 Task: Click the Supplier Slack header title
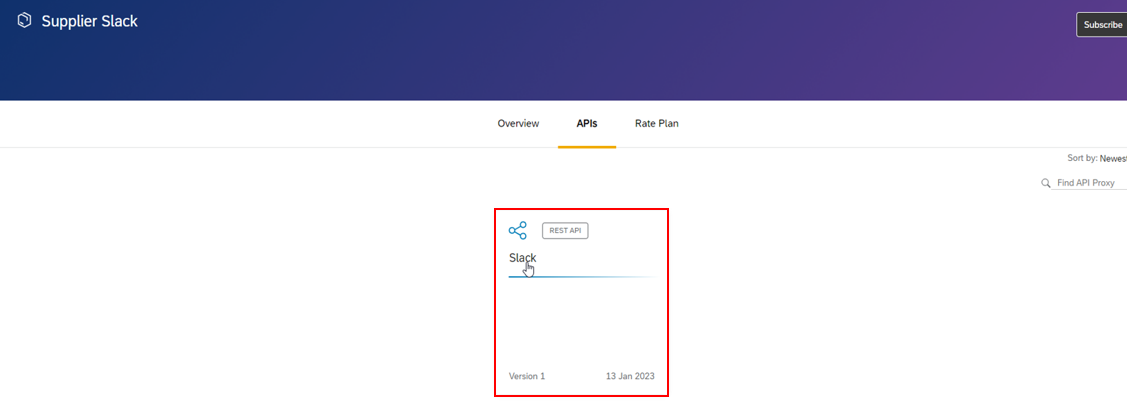pos(89,22)
